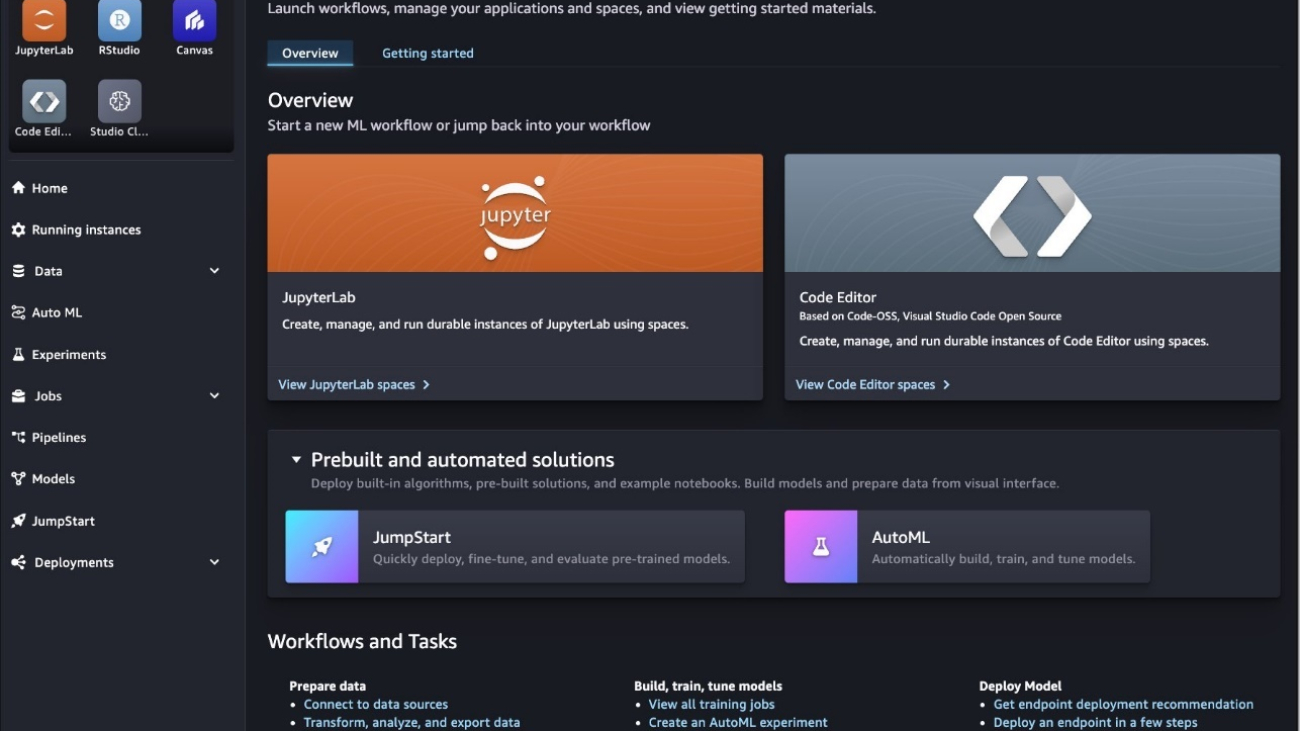Open the AutoML solution card
This screenshot has height=731, width=1300.
(x=967, y=547)
